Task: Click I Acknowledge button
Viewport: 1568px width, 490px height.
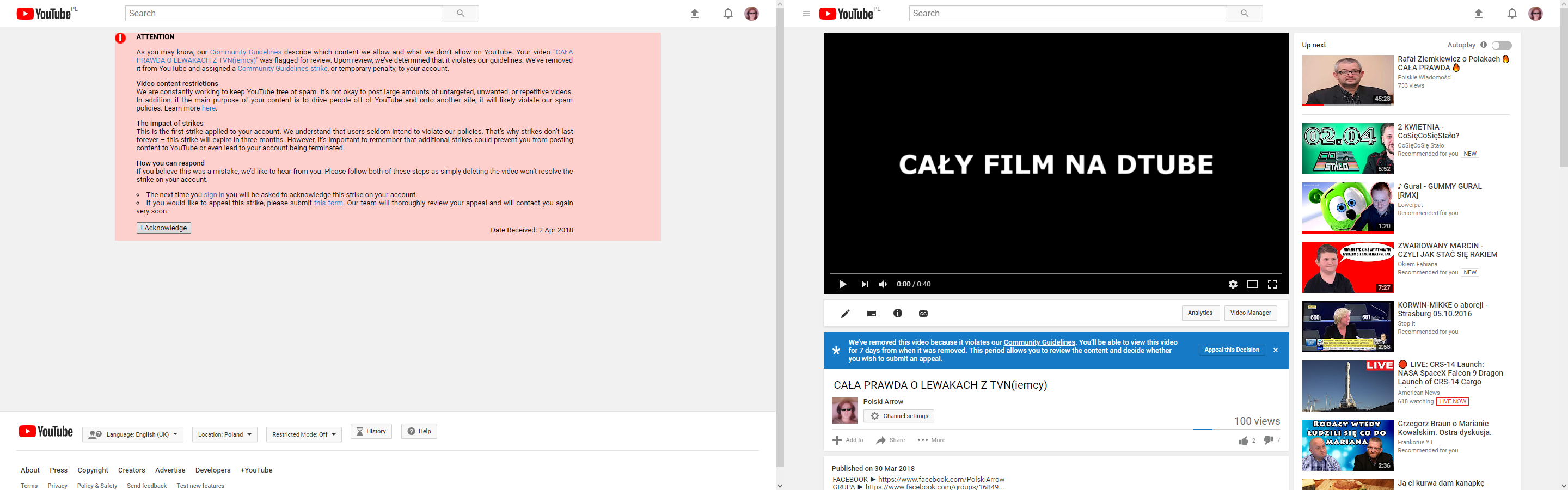Action: (164, 228)
